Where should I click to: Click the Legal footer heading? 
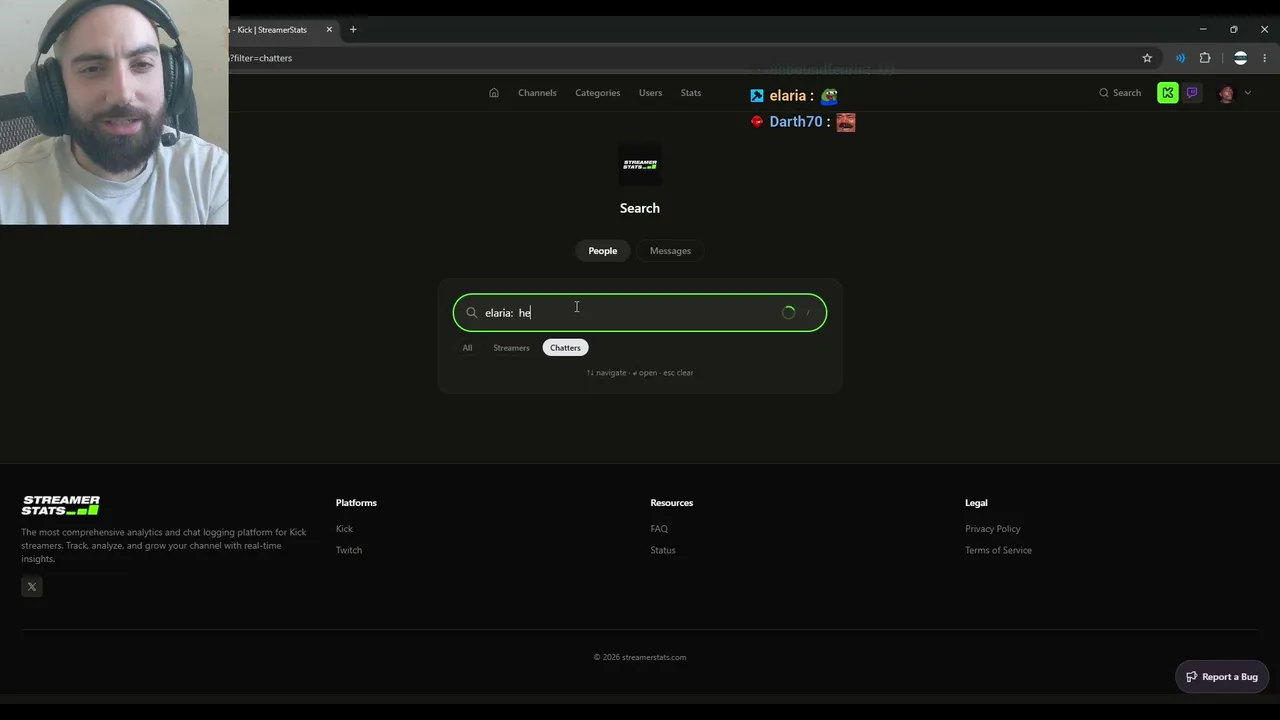point(976,503)
